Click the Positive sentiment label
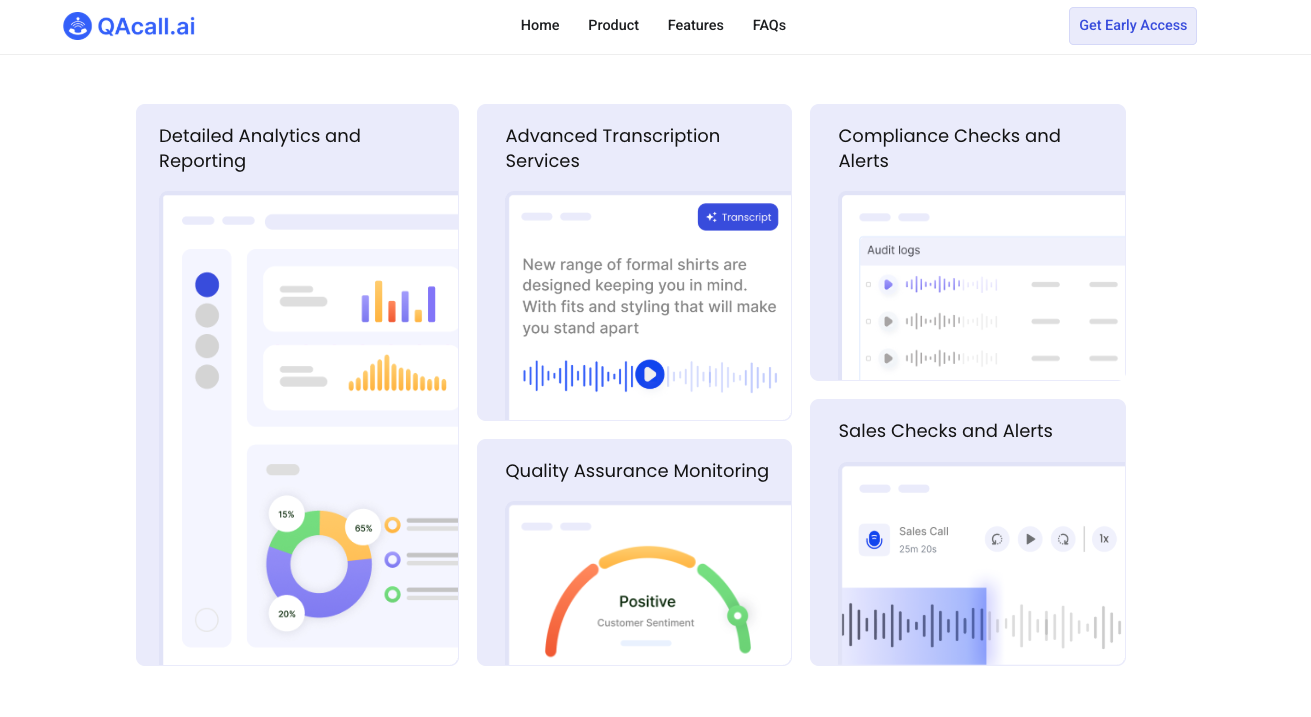 point(647,602)
